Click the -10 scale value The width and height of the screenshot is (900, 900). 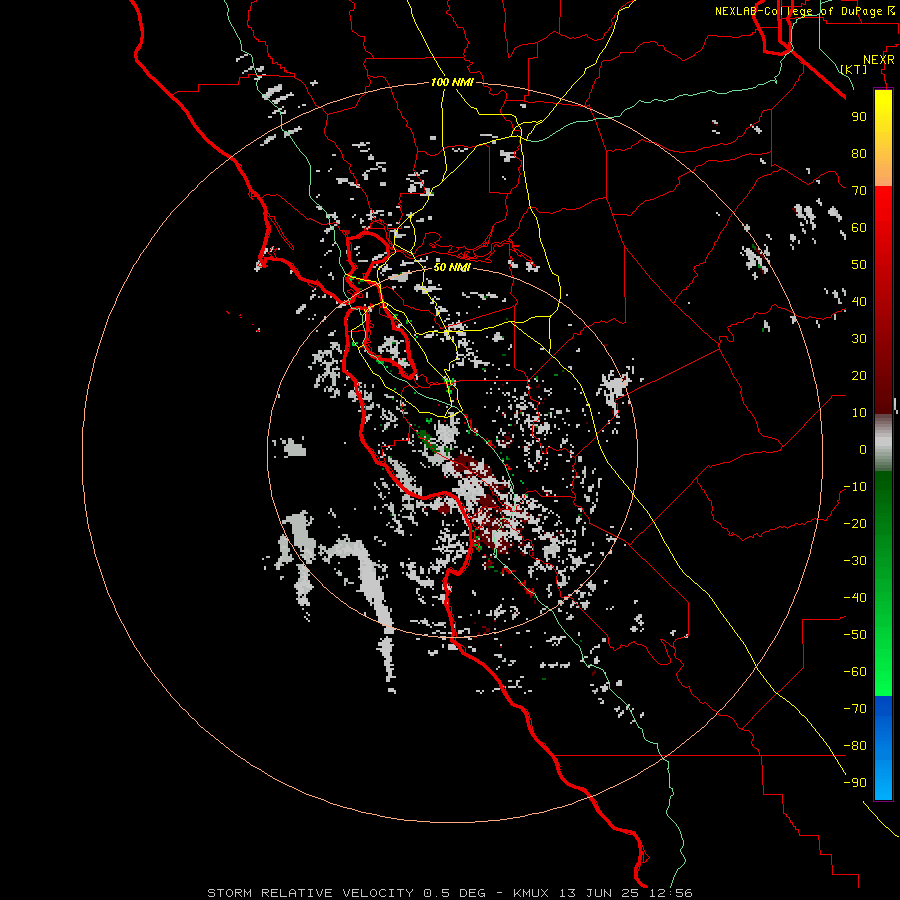tap(855, 487)
